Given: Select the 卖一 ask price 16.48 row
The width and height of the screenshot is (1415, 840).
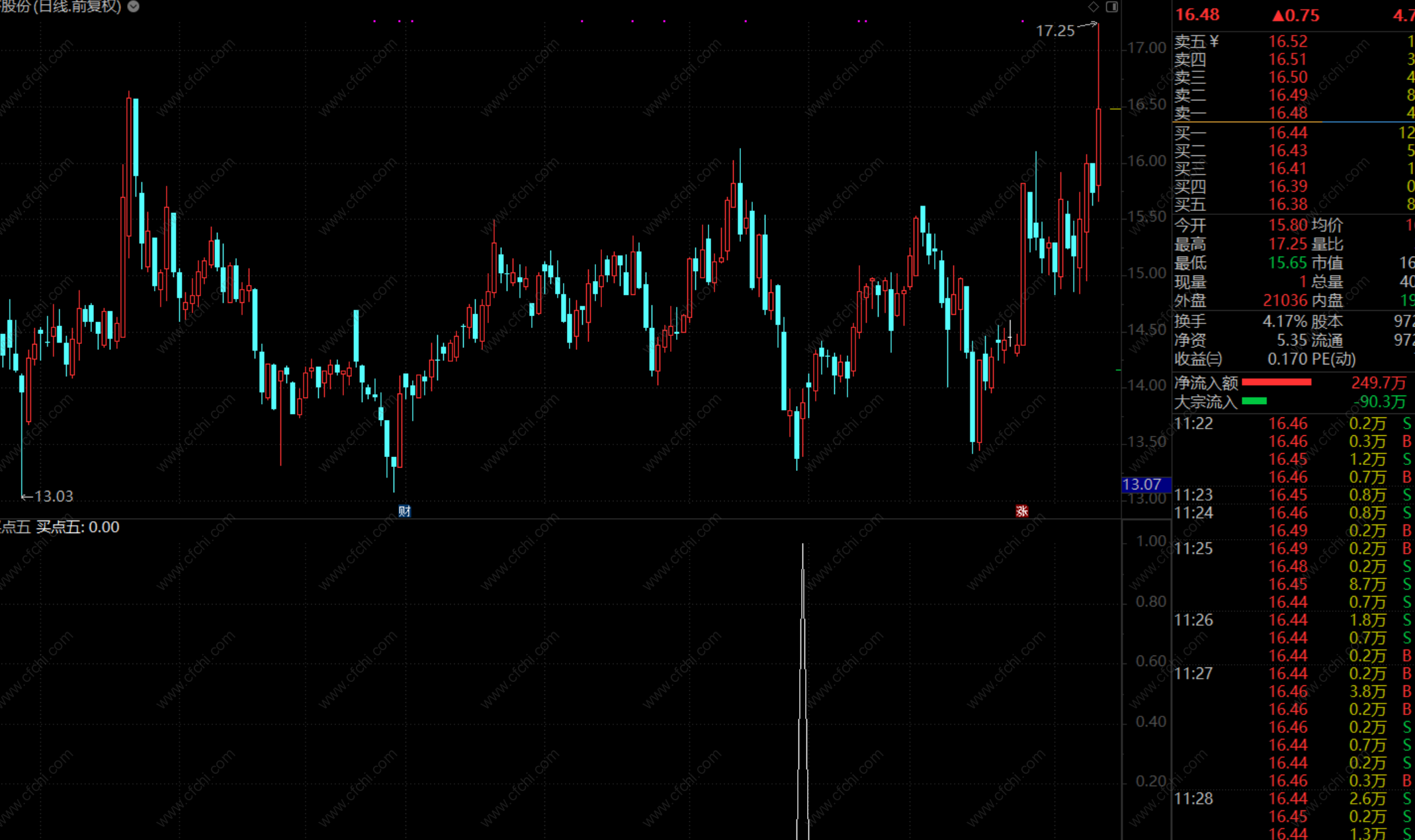Looking at the screenshot, I should [x=1287, y=113].
